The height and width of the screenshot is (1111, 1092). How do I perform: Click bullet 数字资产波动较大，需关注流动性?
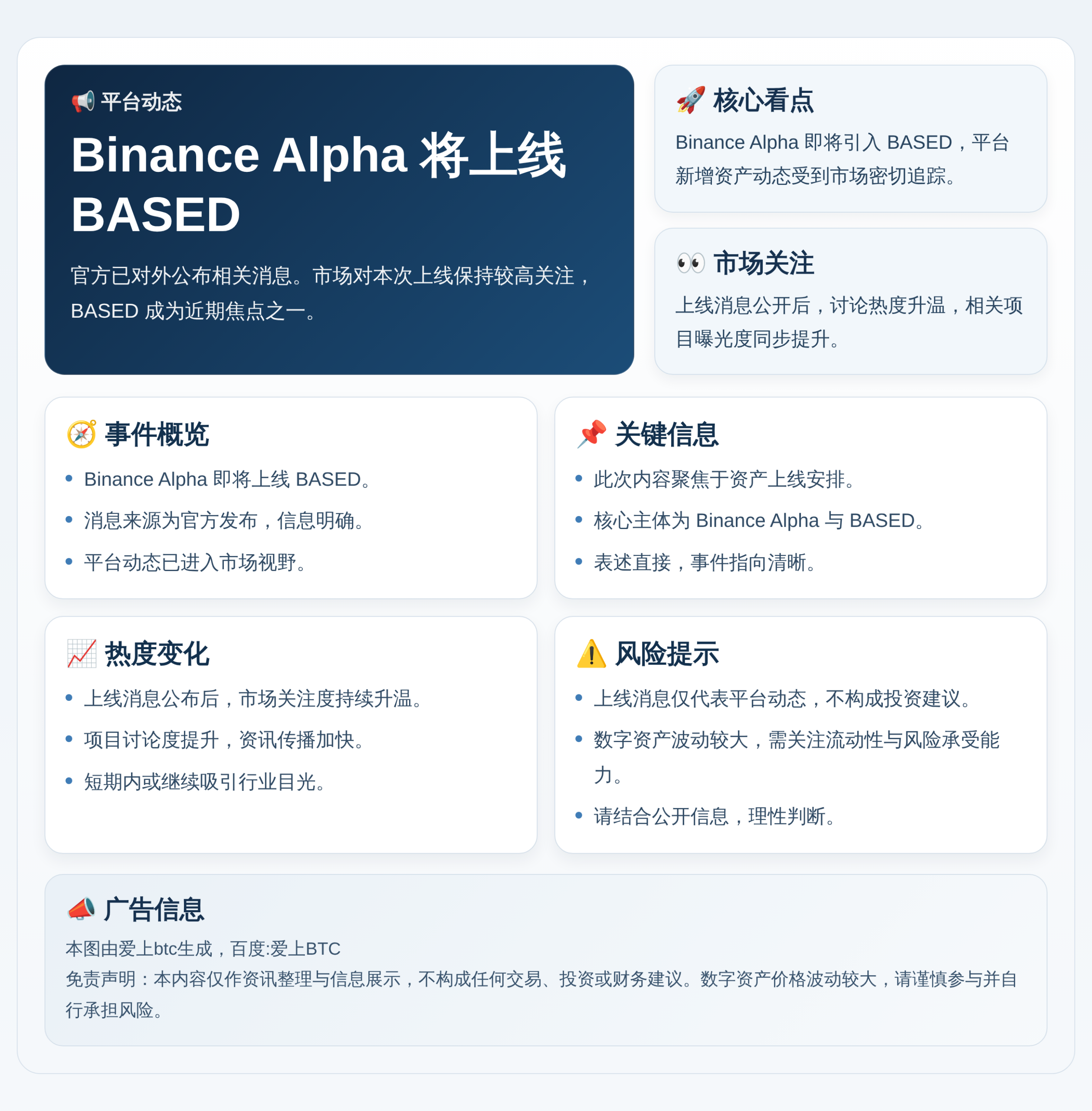coord(797,757)
